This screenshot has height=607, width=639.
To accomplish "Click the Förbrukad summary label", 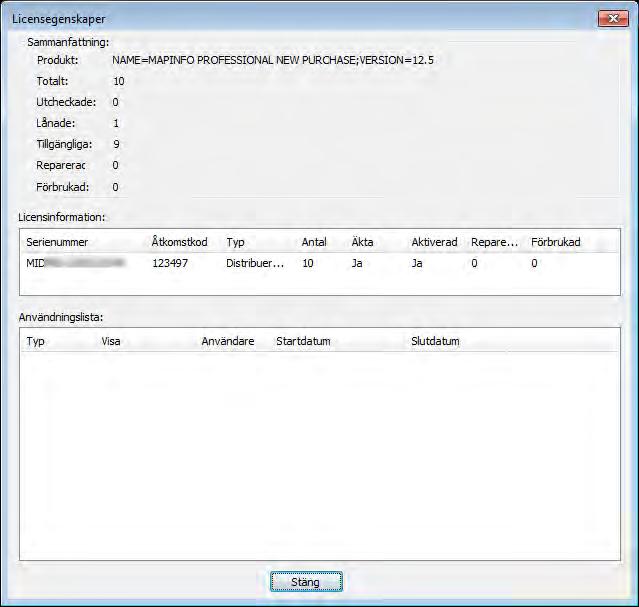I will 62,187.
